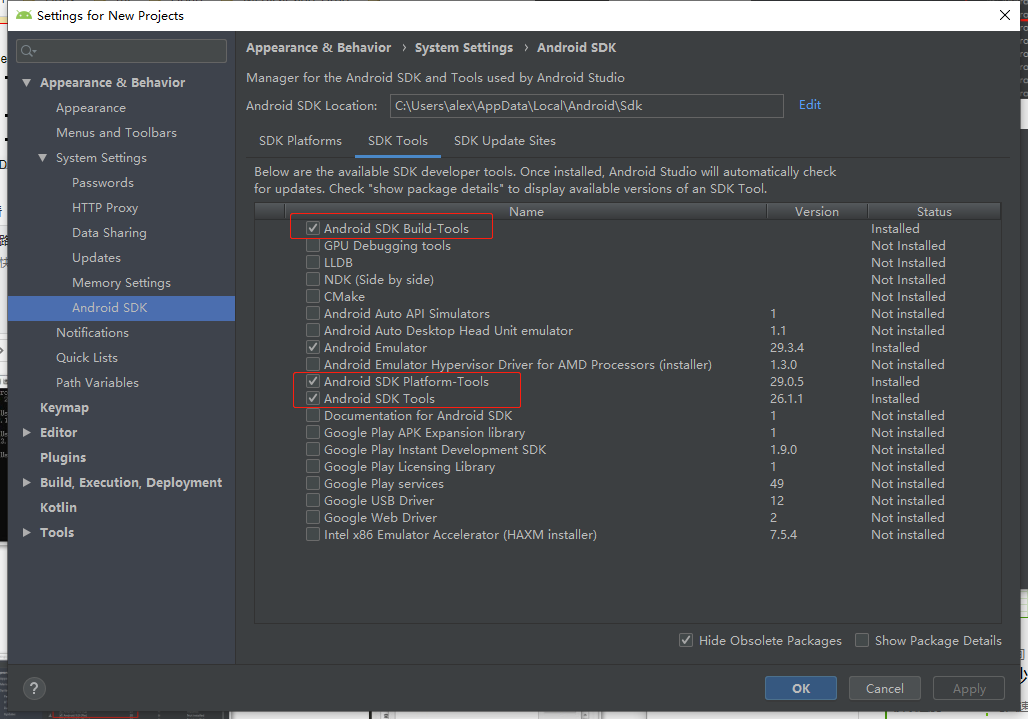Select Passwords in System Settings

coord(103,183)
